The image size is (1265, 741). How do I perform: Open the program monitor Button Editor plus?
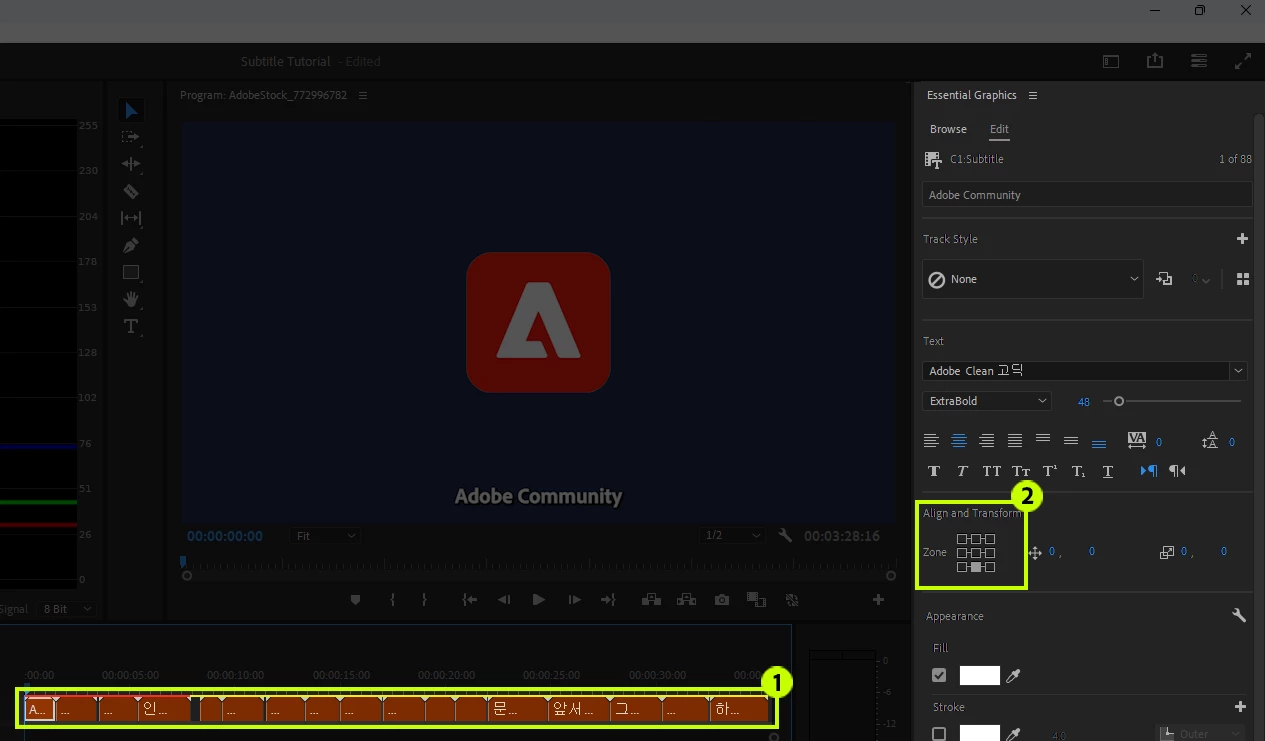click(x=878, y=600)
